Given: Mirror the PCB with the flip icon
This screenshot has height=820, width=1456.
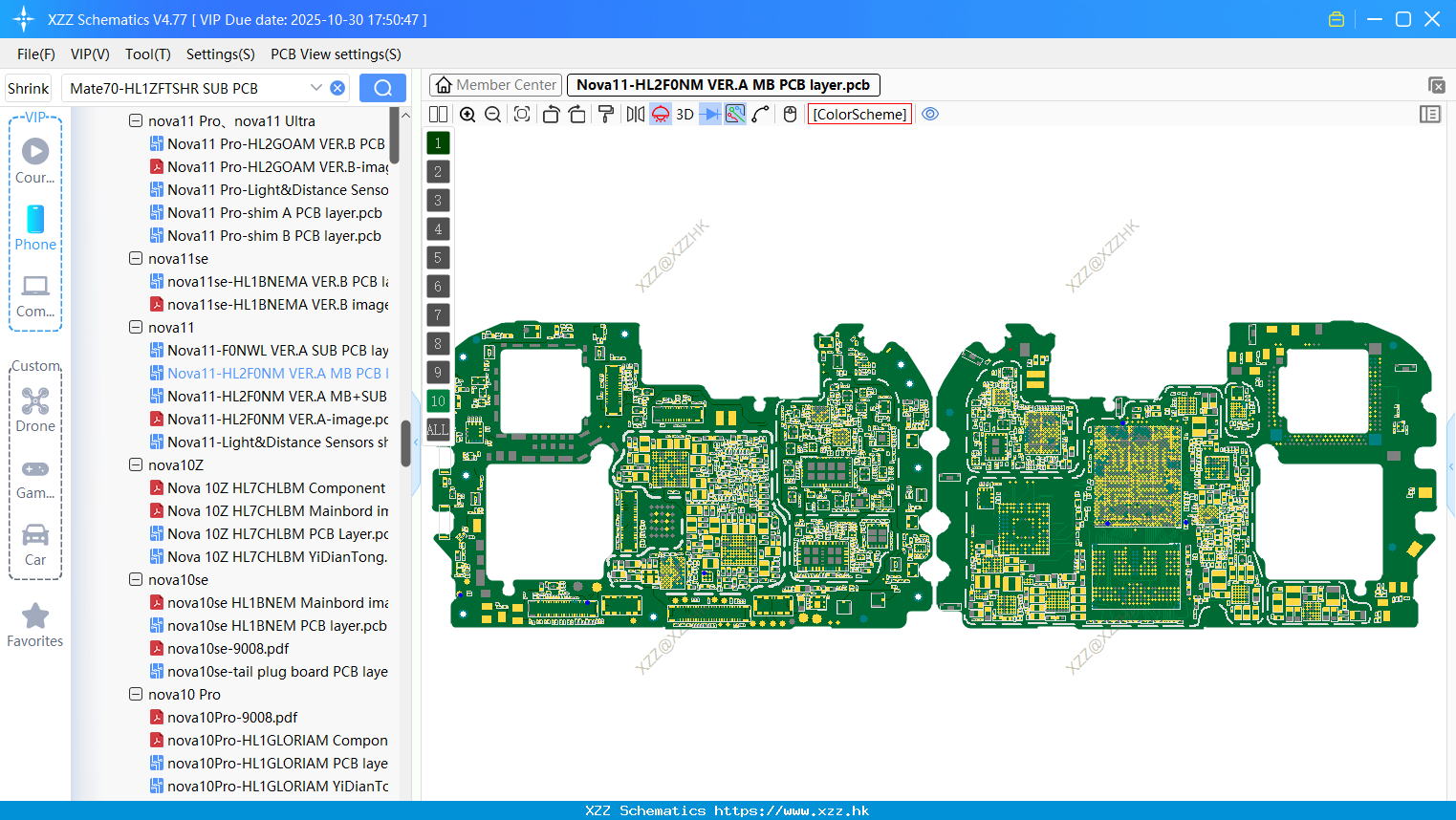Looking at the screenshot, I should tap(635, 115).
